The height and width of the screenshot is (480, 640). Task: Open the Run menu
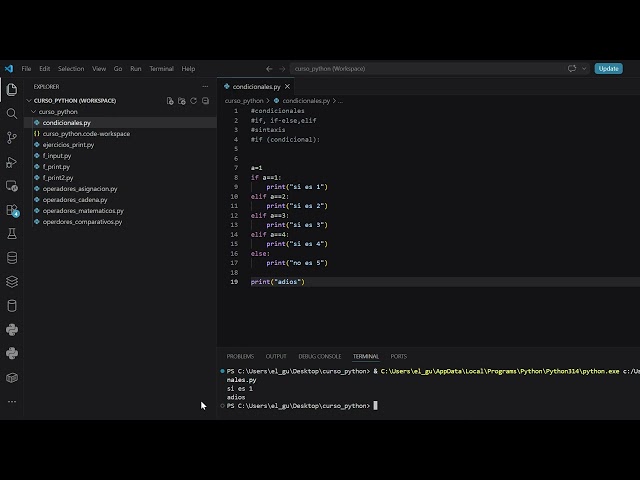point(136,69)
